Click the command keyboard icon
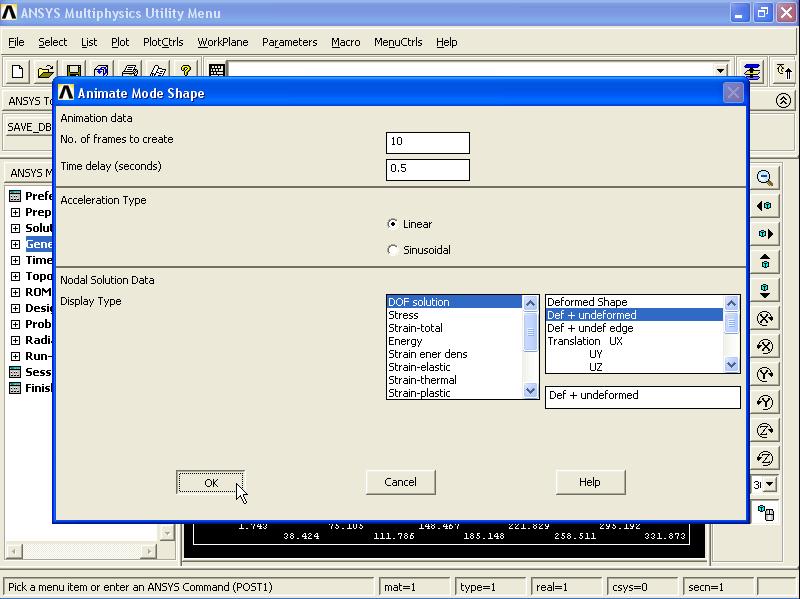This screenshot has height=599, width=800. [x=217, y=71]
